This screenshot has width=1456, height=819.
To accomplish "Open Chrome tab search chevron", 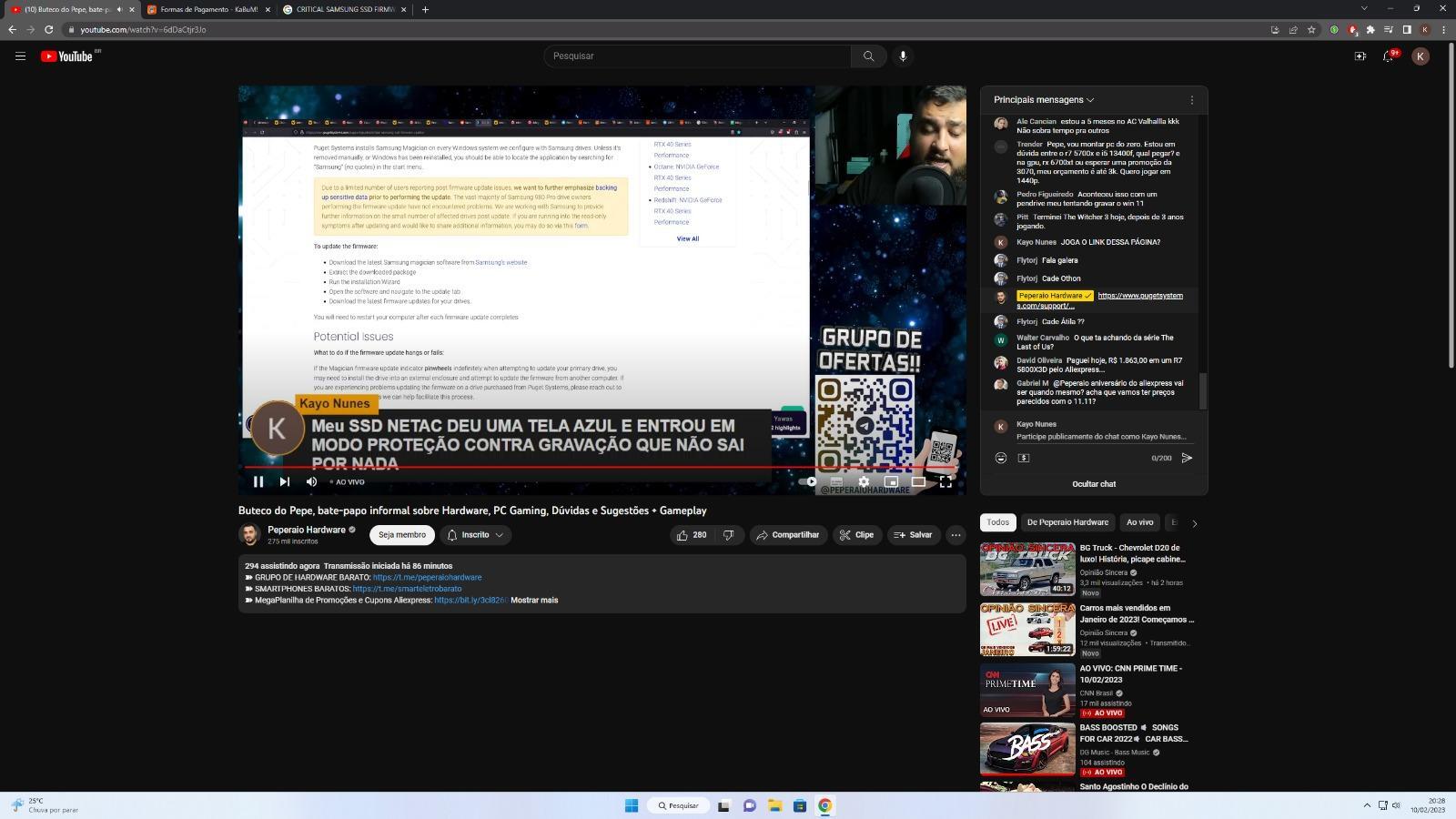I will pos(1364,8).
